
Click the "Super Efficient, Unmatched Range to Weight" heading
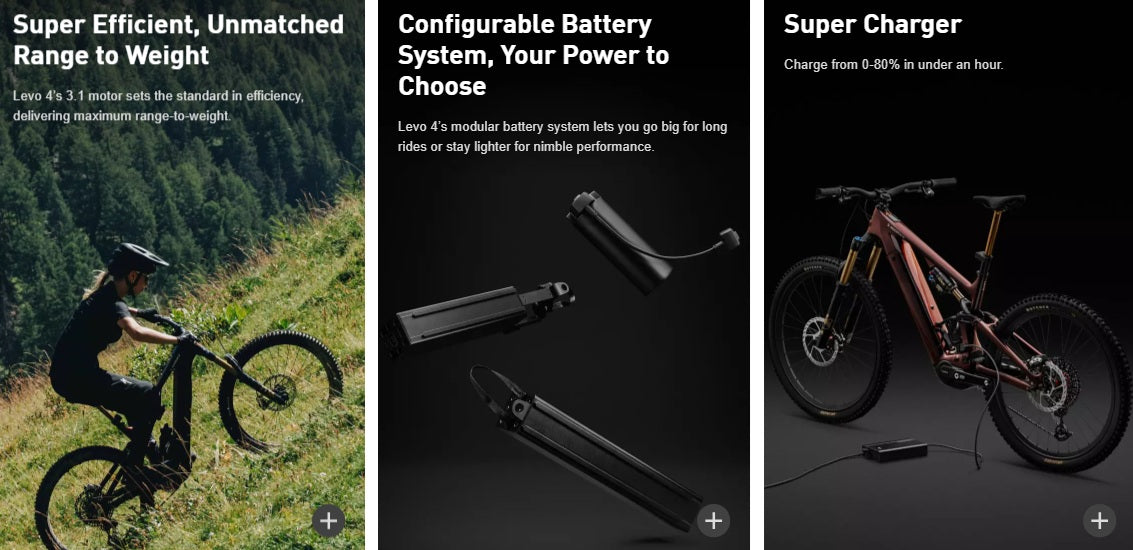(178, 40)
